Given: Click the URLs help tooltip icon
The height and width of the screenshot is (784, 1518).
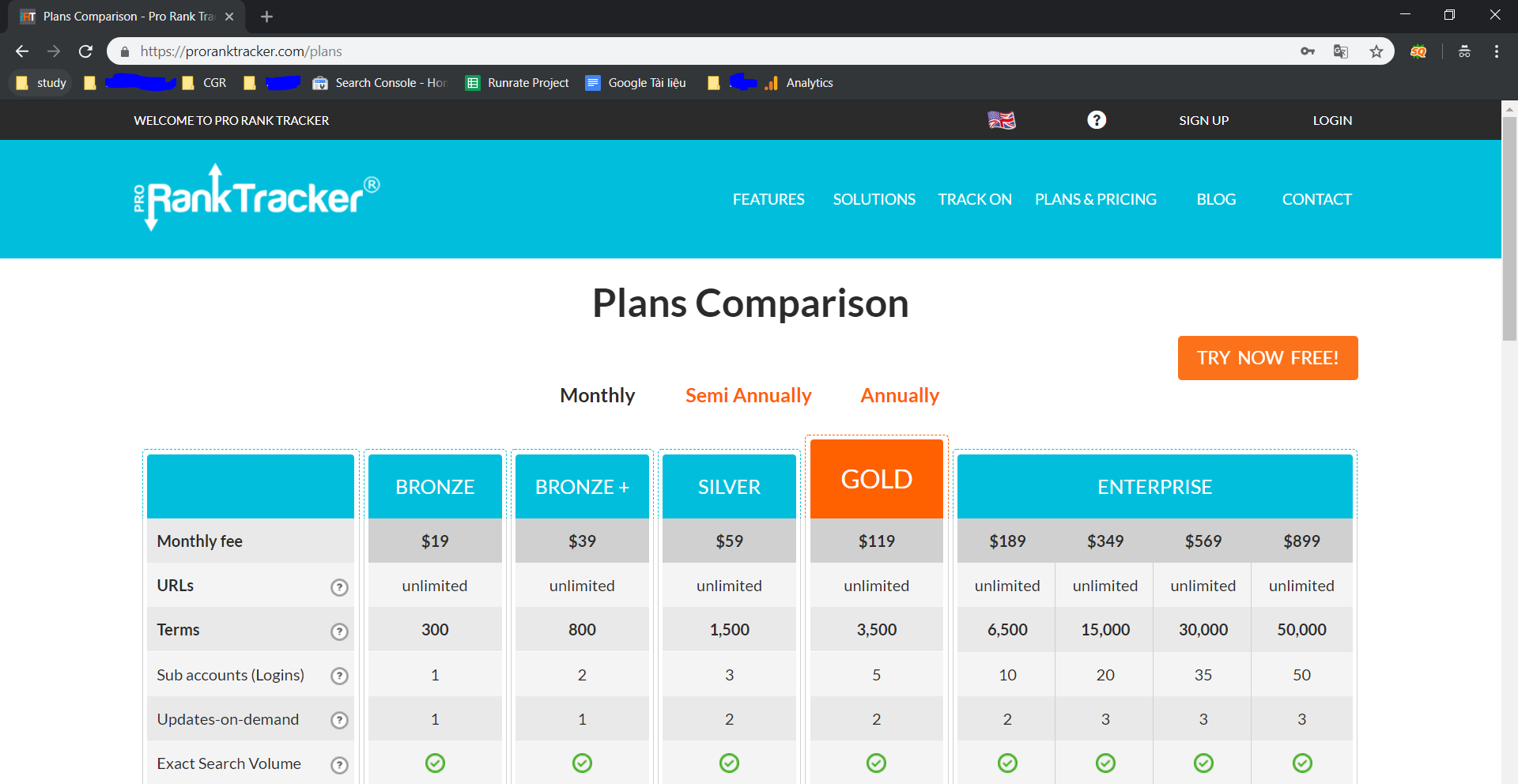Looking at the screenshot, I should [x=339, y=587].
